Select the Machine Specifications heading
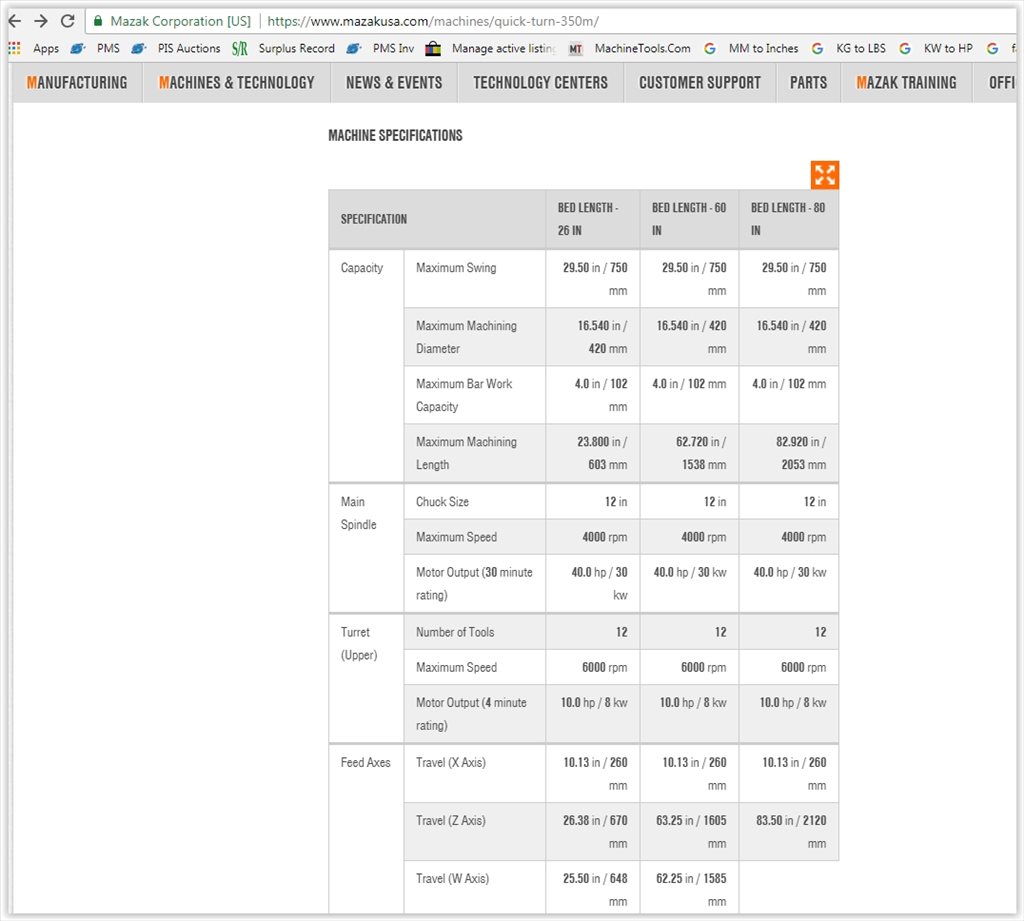The image size is (1024, 921). pyautogui.click(x=395, y=135)
